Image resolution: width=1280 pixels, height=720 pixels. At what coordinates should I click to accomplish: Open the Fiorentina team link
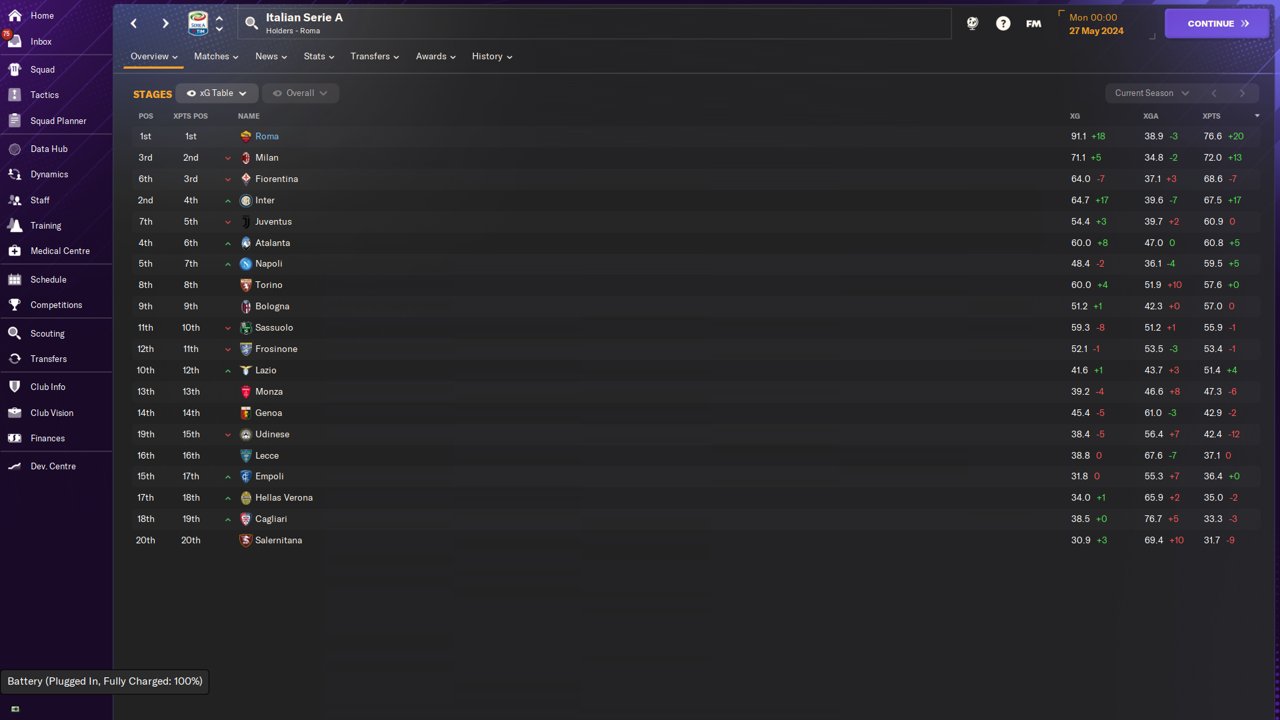[x=276, y=179]
